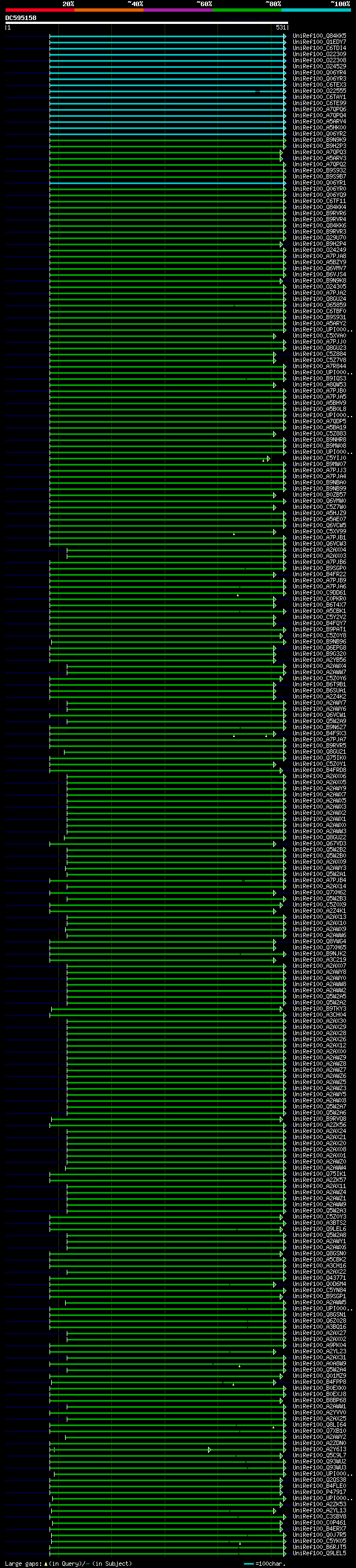Select the UniRef100_B9N9K9 label
The image size is (356, 1568).
click(319, 140)
